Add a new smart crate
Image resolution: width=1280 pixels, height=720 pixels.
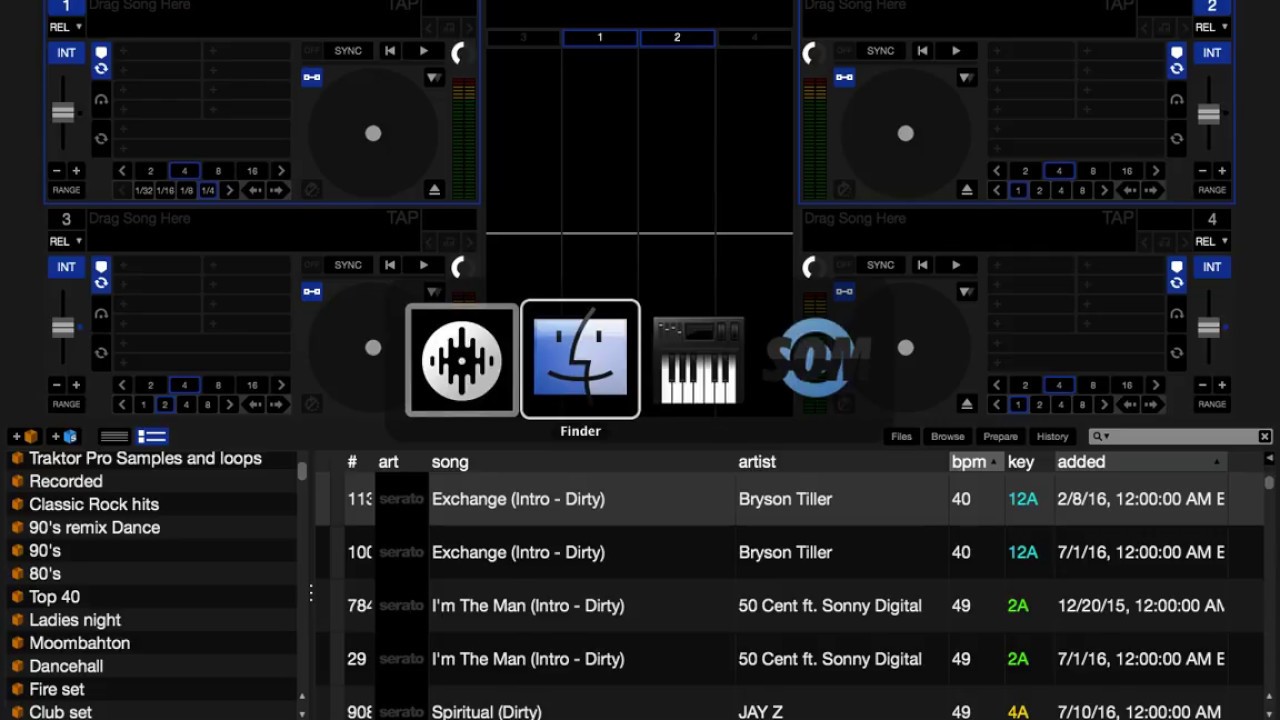pos(63,436)
